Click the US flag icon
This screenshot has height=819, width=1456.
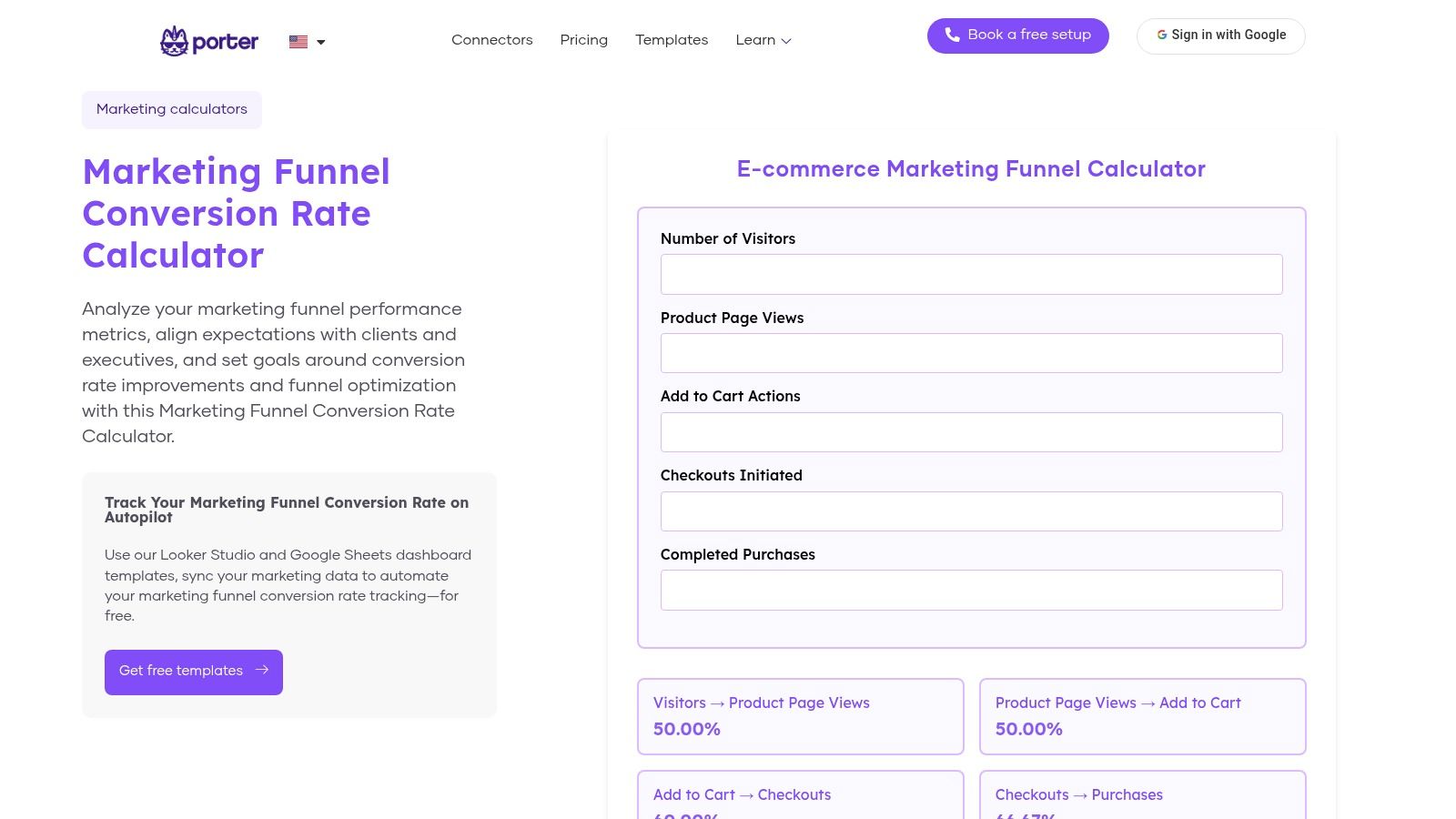[298, 41]
